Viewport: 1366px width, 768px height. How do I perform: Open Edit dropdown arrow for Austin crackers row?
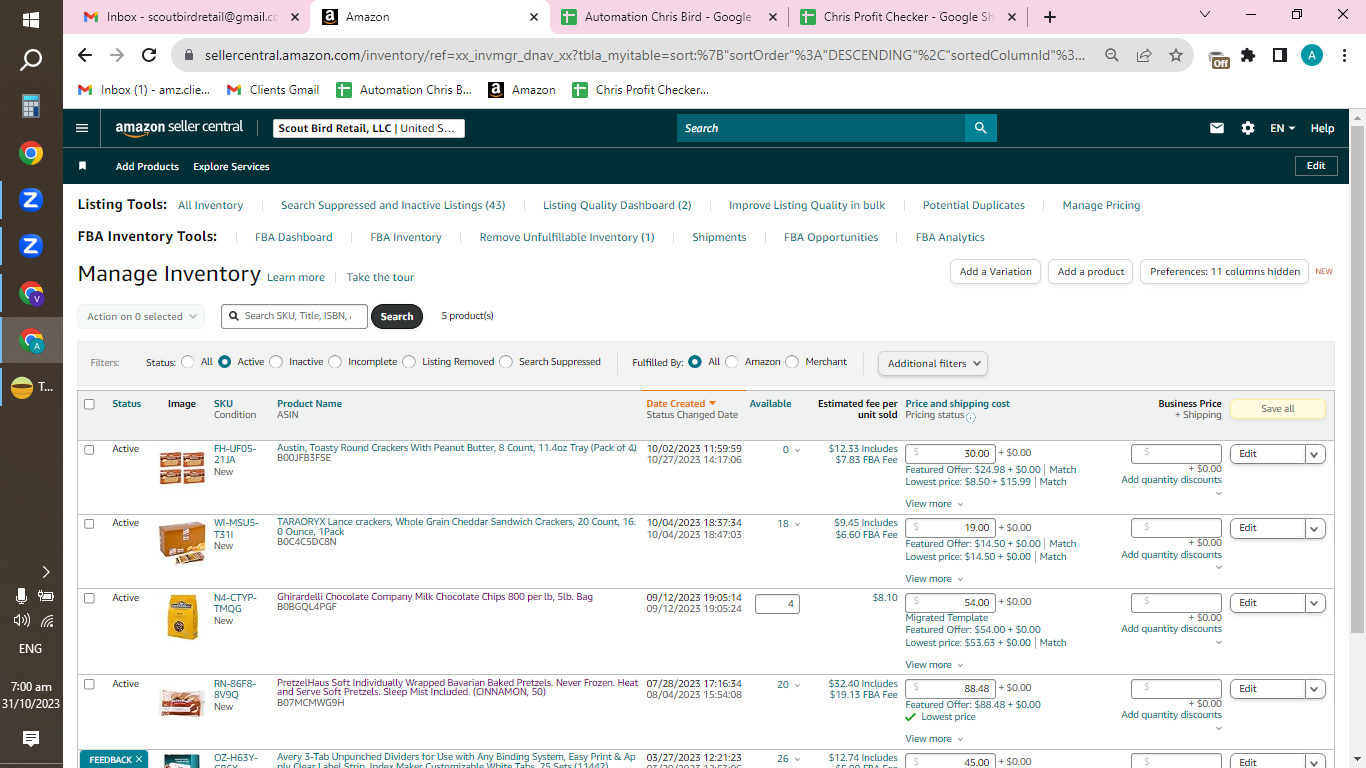point(1315,454)
